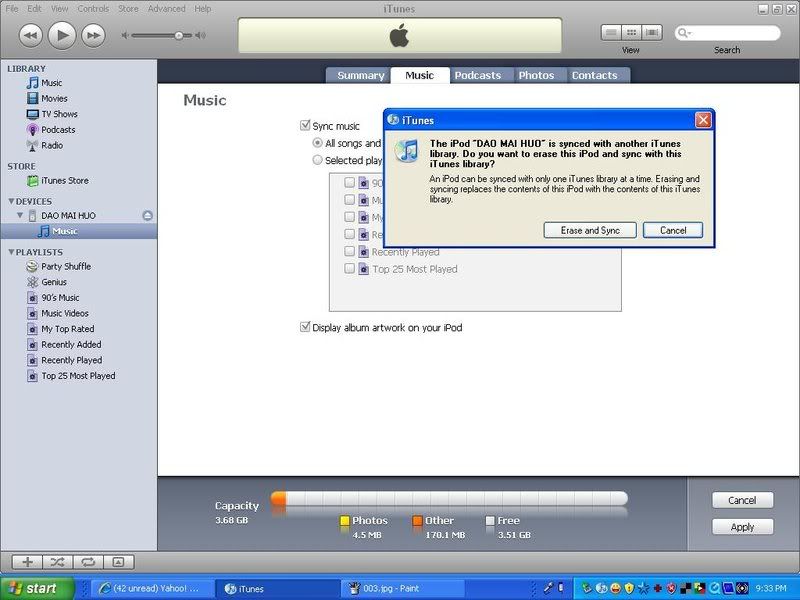
Task: Open the Store menu
Action: click(x=128, y=9)
